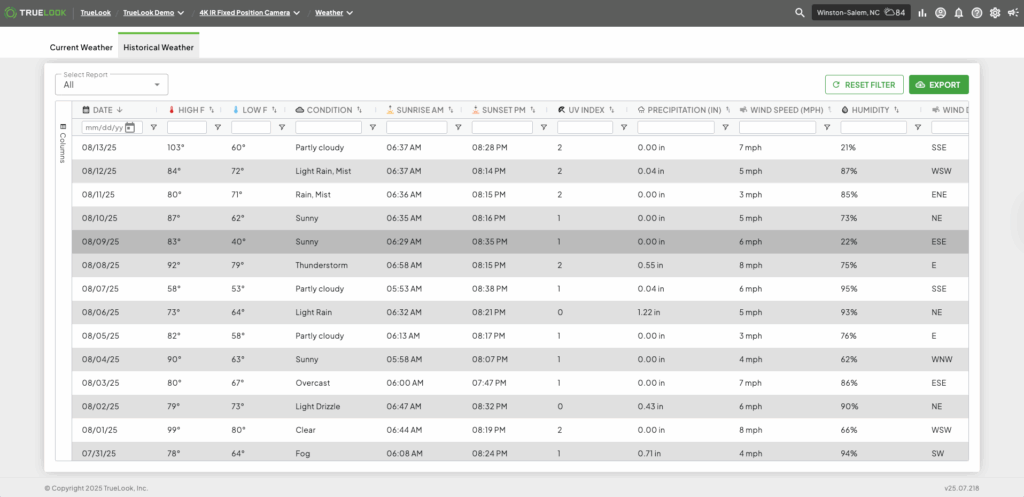The width and height of the screenshot is (1024, 497).
Task: Click the Condition filter input
Action: click(328, 127)
